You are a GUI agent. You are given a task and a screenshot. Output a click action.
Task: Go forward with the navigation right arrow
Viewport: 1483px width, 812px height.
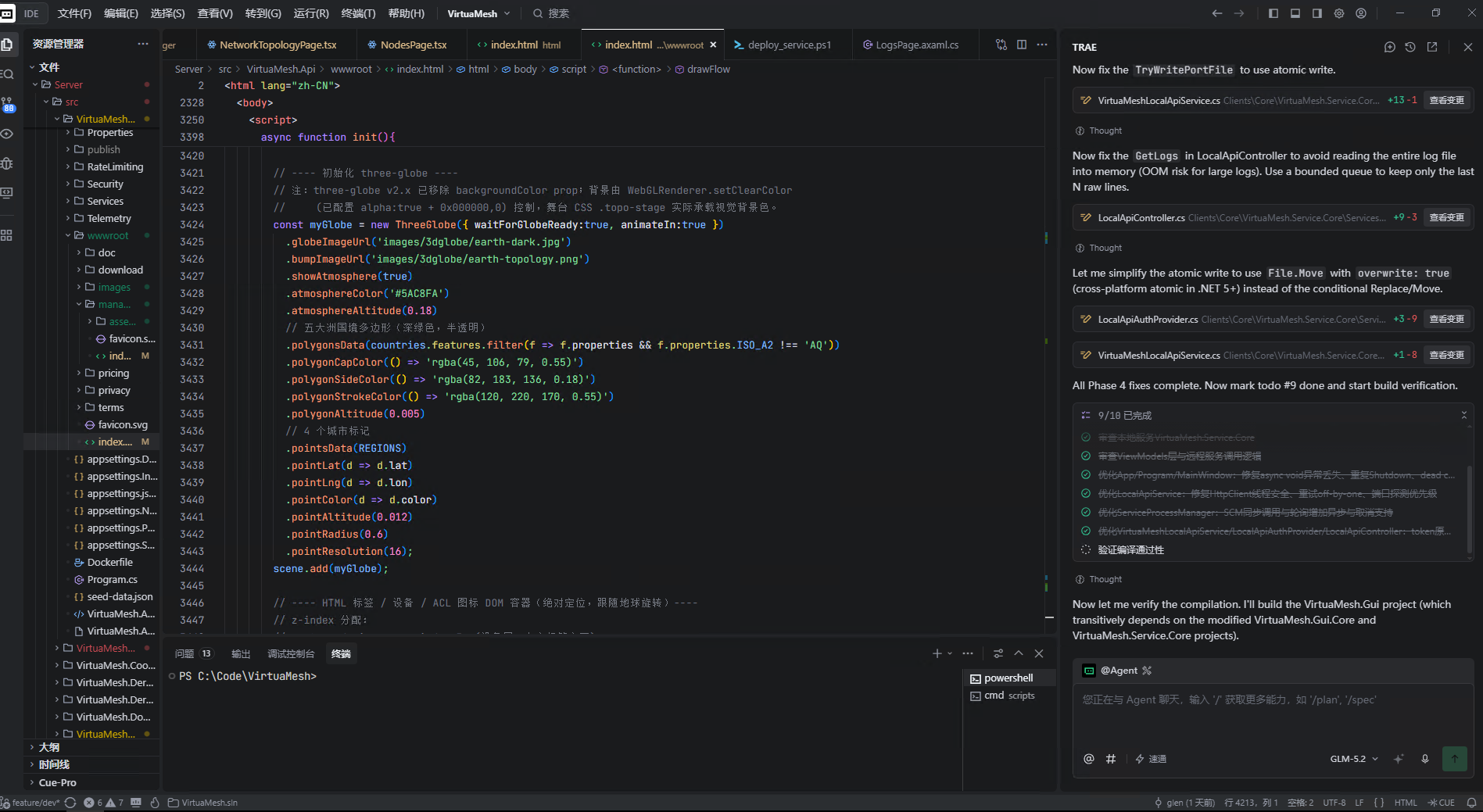point(1239,13)
